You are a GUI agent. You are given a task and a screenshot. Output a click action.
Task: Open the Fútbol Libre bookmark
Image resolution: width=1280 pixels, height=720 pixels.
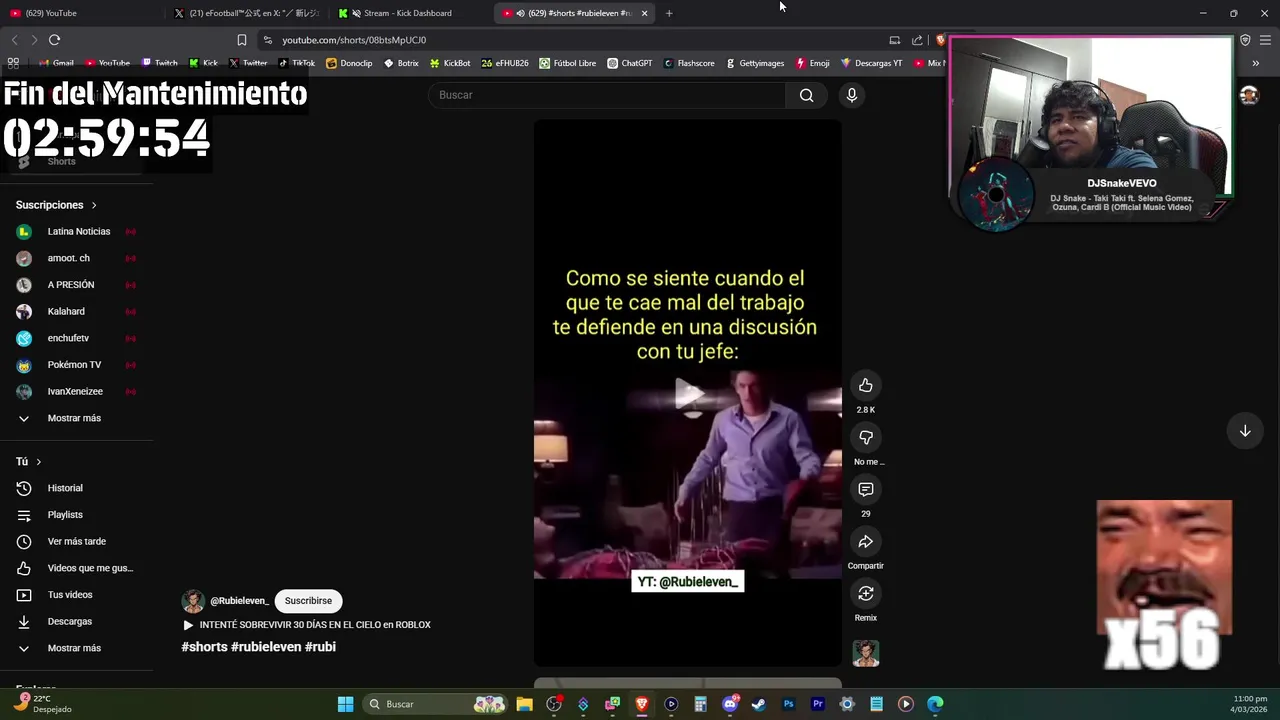tap(568, 63)
